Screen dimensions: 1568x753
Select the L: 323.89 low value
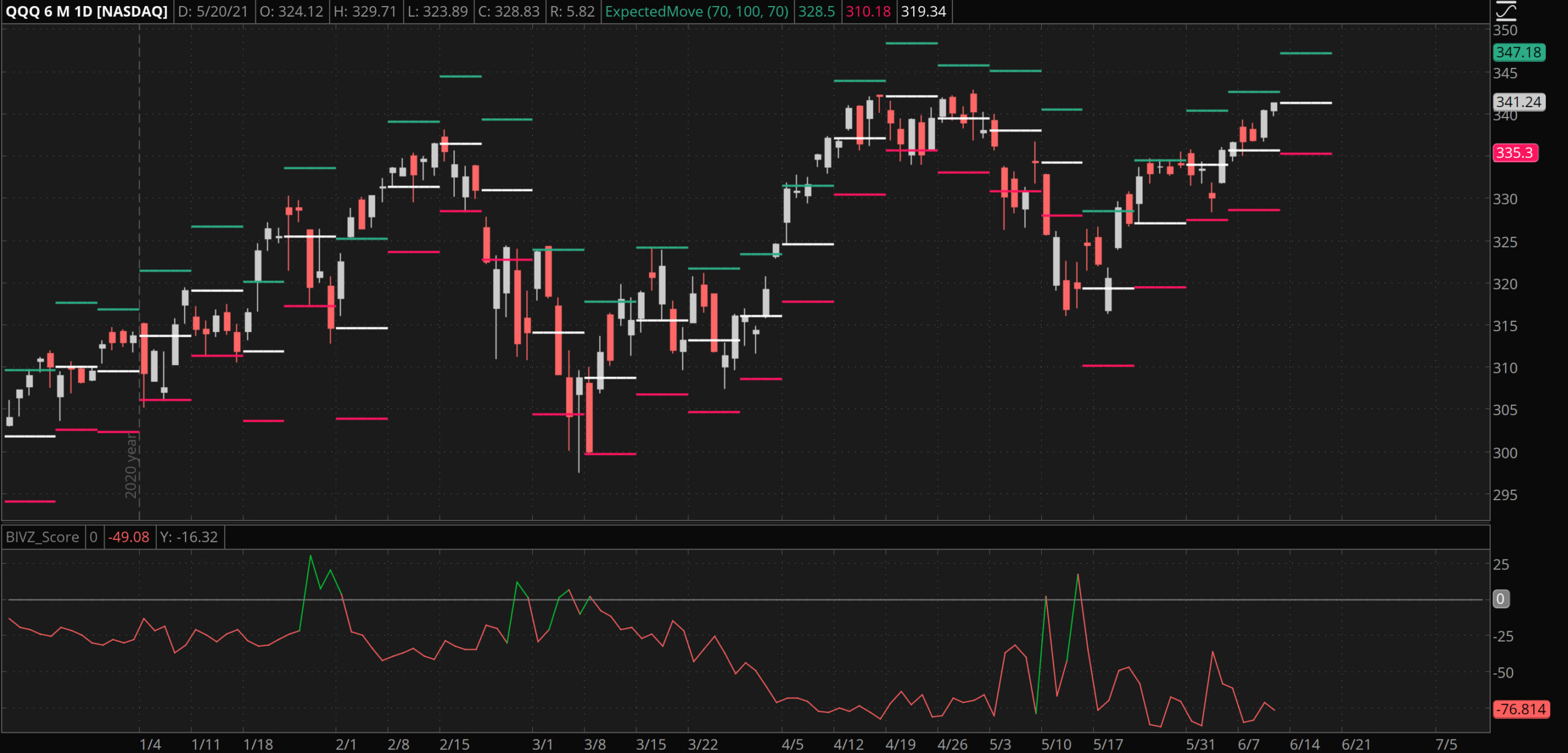tap(438, 12)
